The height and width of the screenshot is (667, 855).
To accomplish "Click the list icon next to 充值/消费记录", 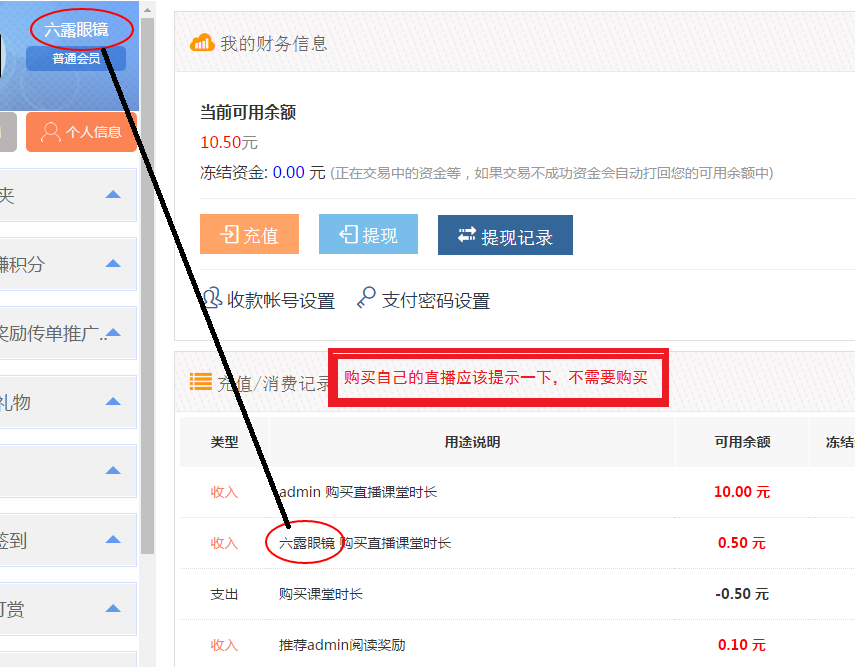I will coord(201,381).
